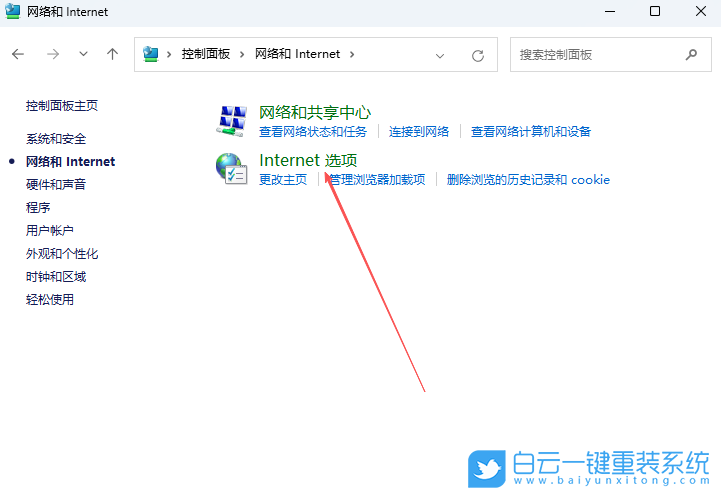Close the 网络和 Internet window

tap(701, 11)
